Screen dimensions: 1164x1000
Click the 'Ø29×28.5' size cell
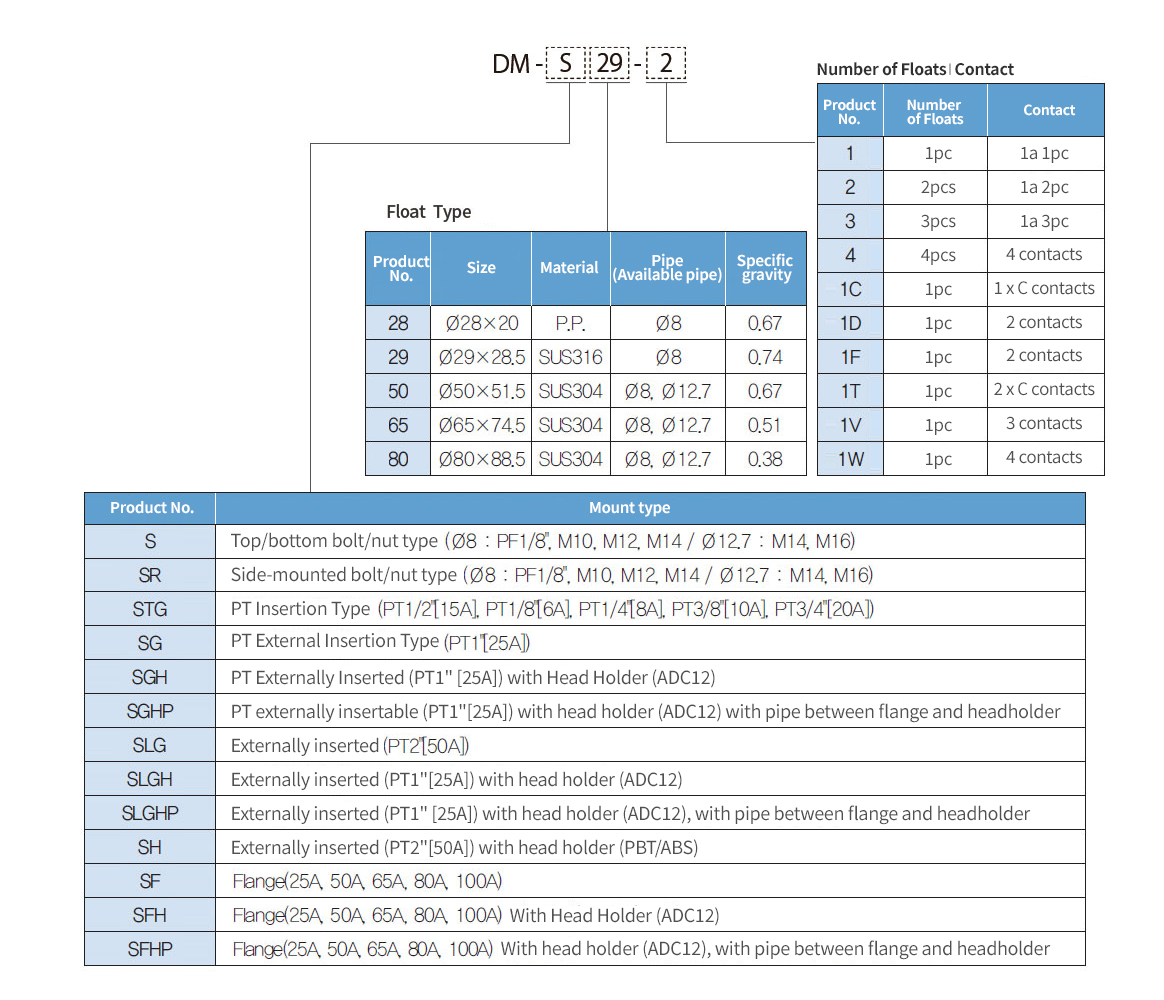[x=481, y=357]
